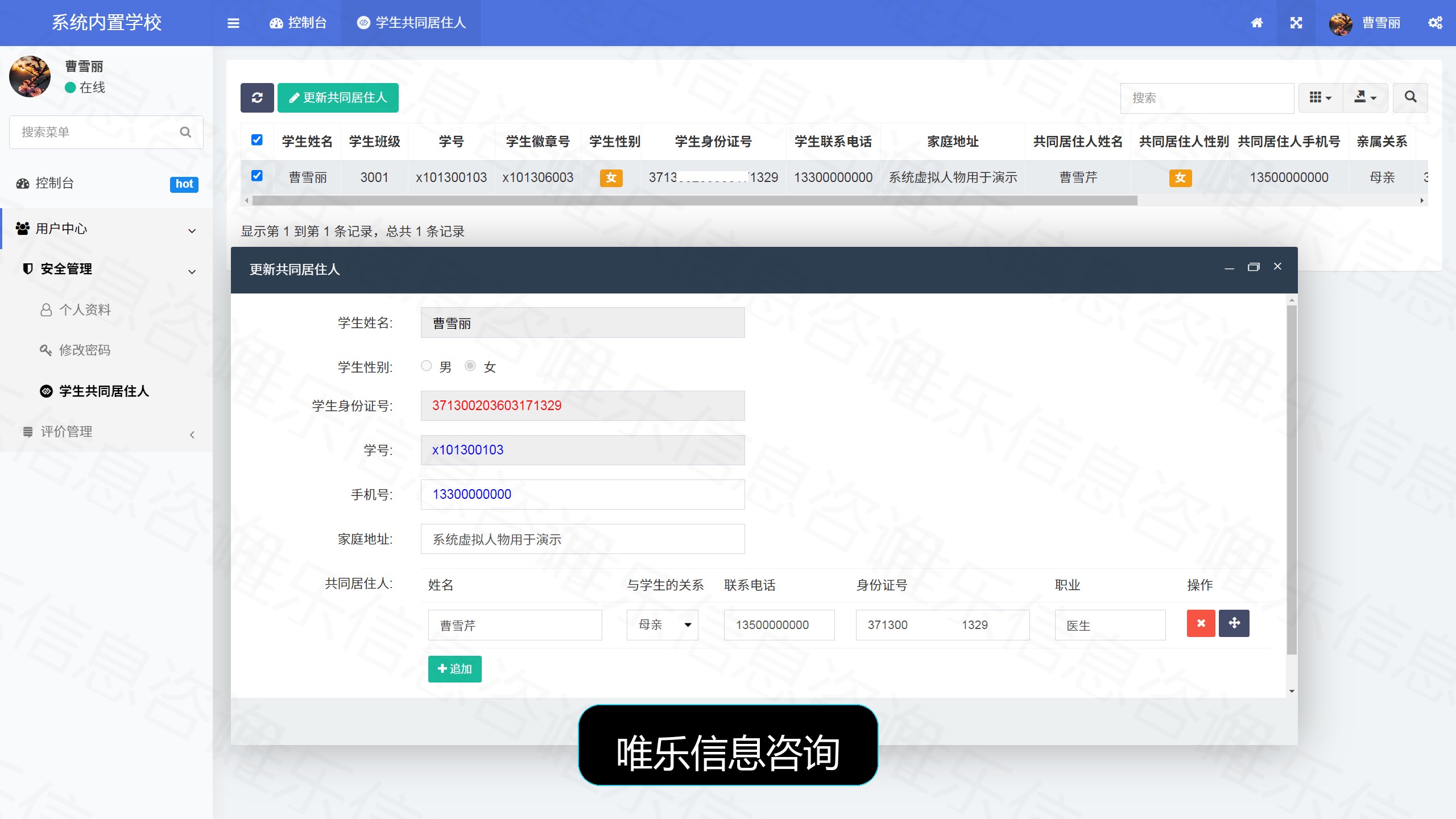This screenshot has height=819, width=1456.
Task: Collapse the 安全管理 submenu
Action: pos(106,269)
